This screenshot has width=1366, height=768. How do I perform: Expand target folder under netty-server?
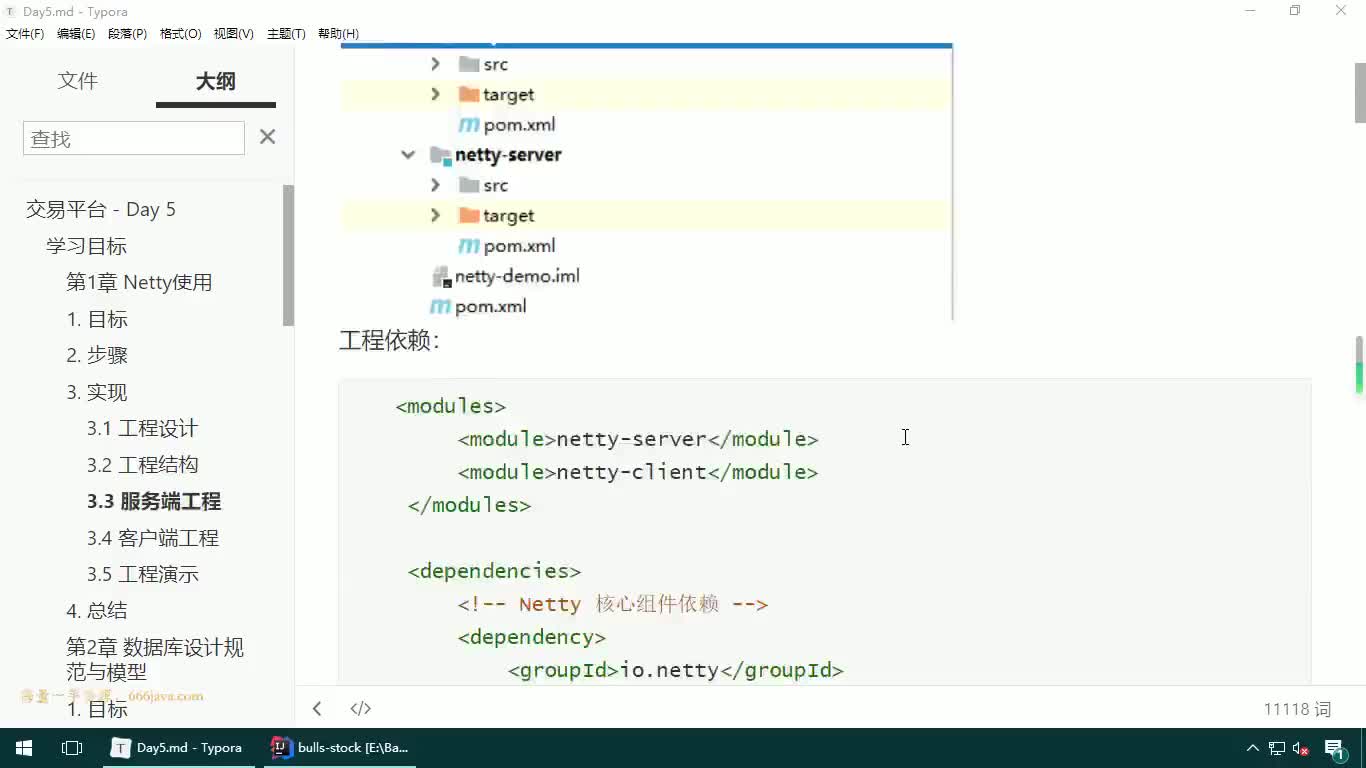click(435, 215)
